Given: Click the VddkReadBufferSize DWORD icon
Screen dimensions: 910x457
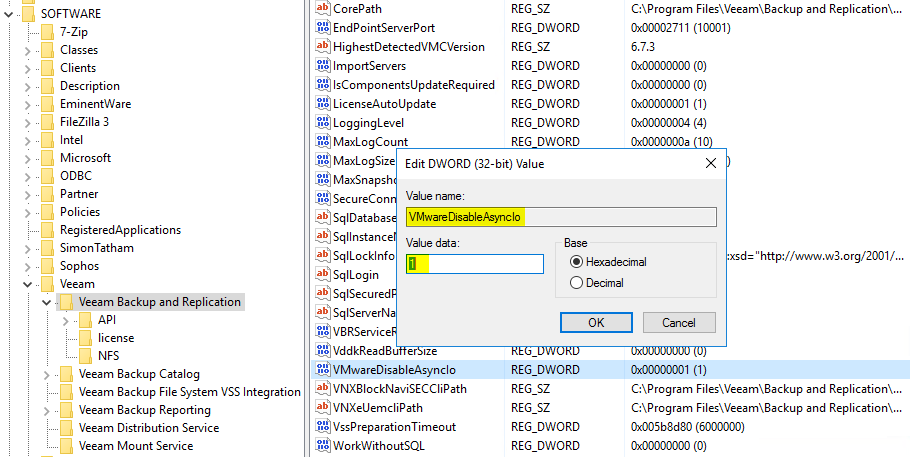Looking at the screenshot, I should click(322, 351).
